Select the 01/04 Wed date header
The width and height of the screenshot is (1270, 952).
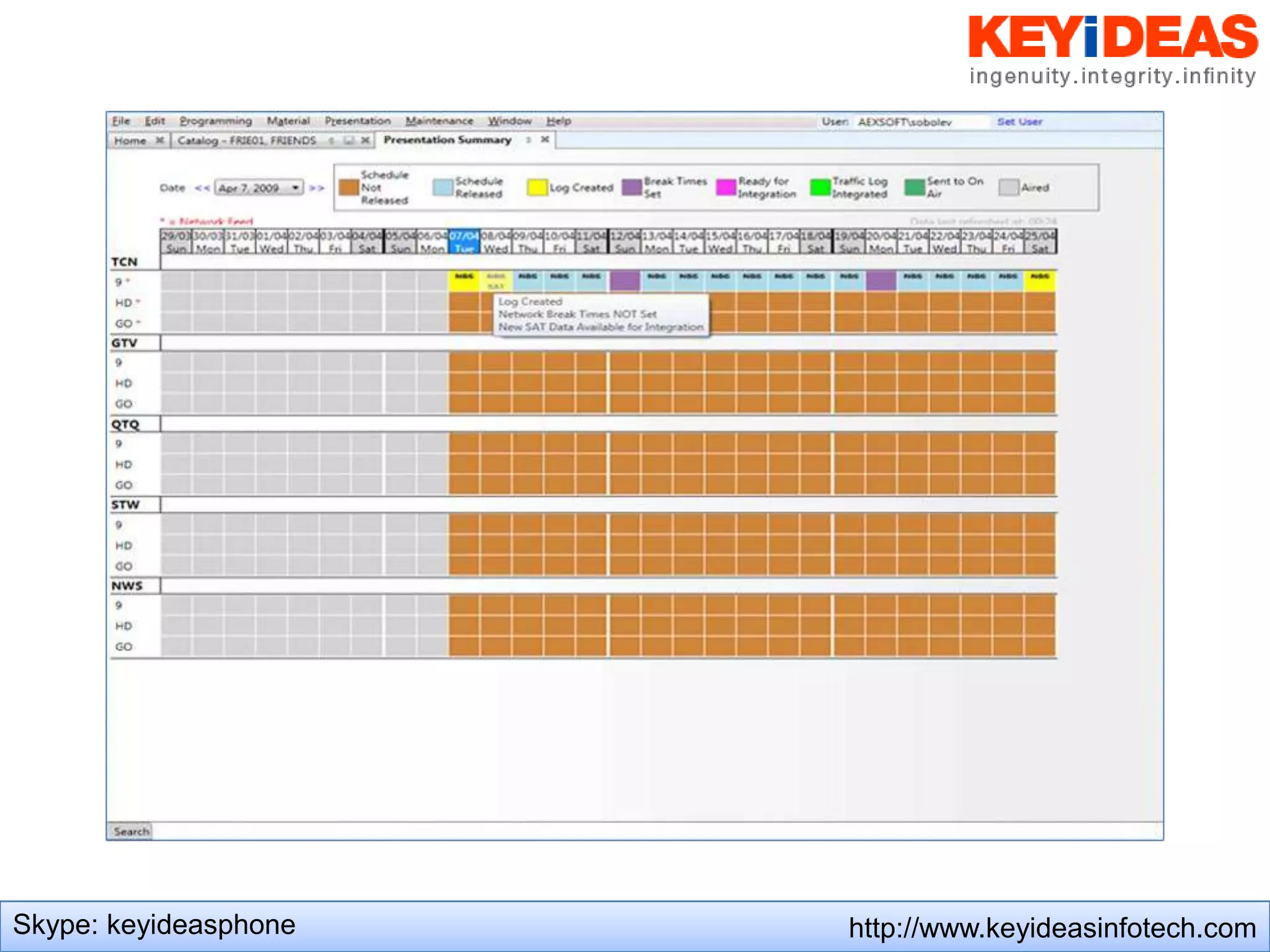pyautogui.click(x=272, y=242)
